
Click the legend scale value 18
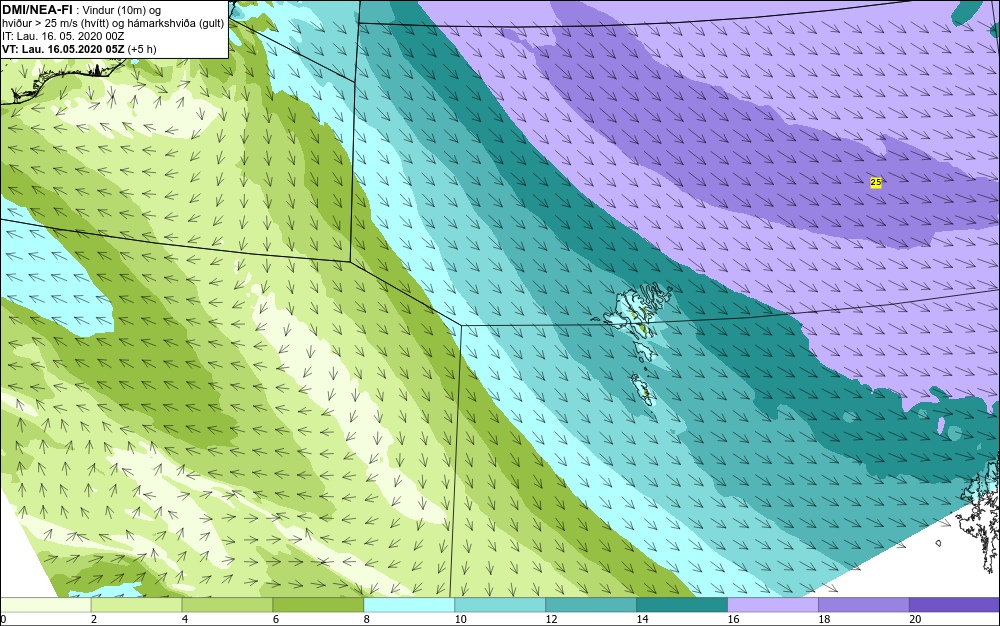[x=824, y=619]
